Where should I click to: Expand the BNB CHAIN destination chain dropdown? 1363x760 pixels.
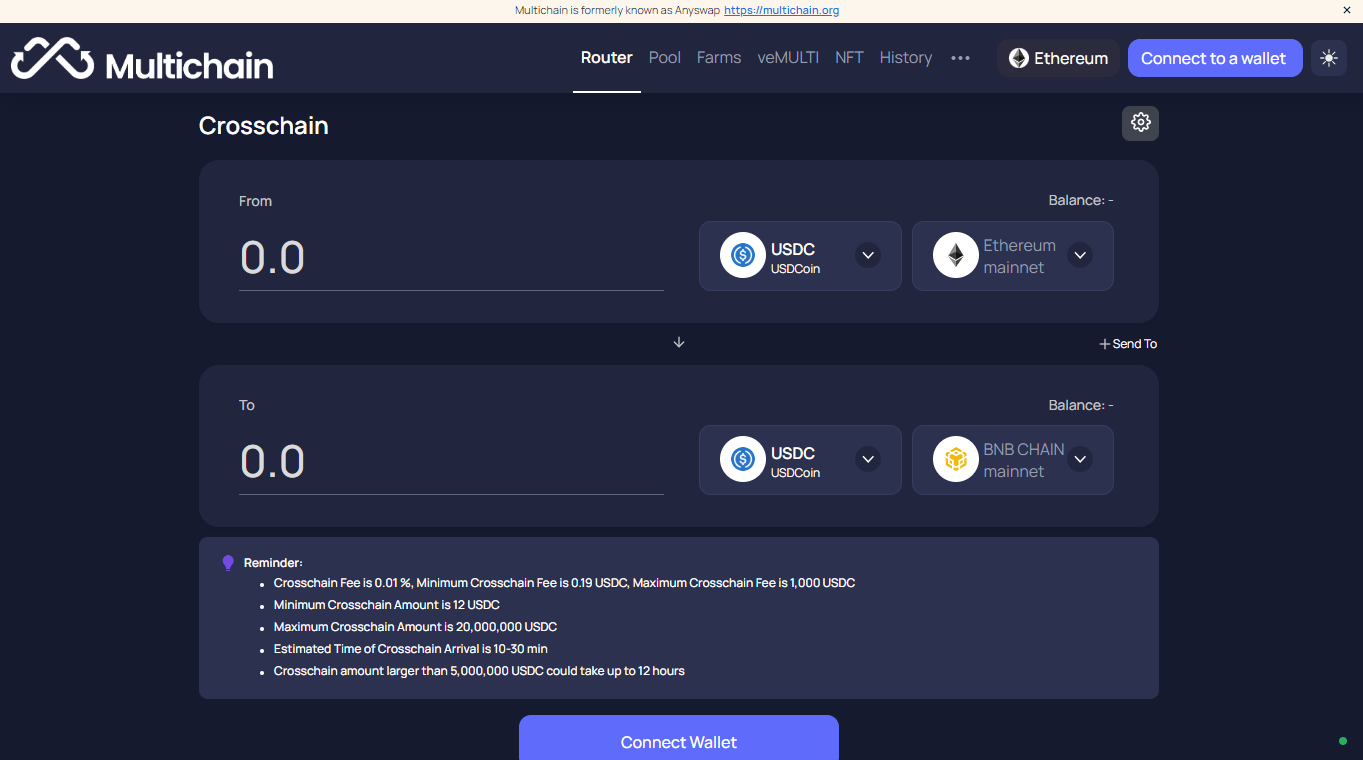point(1079,460)
